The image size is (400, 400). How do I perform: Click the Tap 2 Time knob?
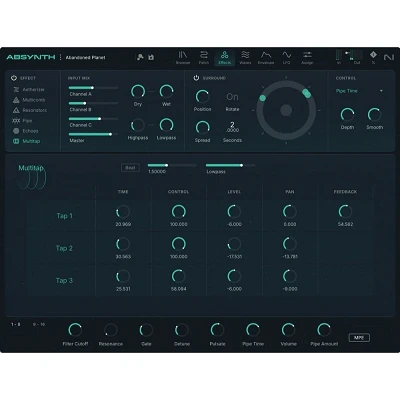[x=123, y=244]
